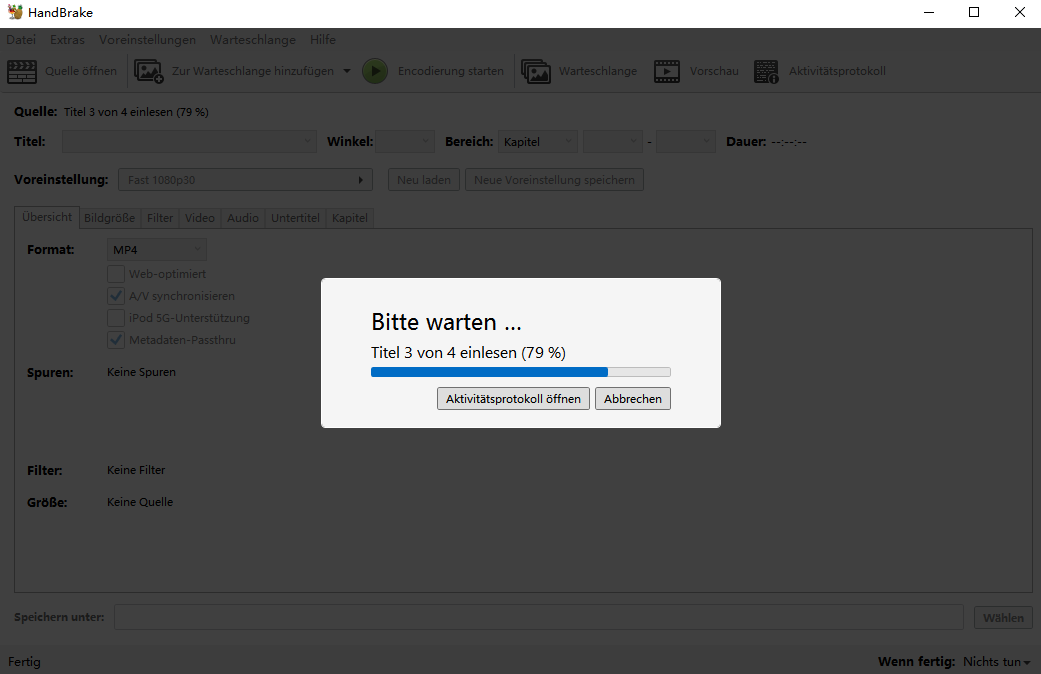The width and height of the screenshot is (1041, 674).
Task: Uncheck Metadaten-Passthru
Action: (x=116, y=339)
